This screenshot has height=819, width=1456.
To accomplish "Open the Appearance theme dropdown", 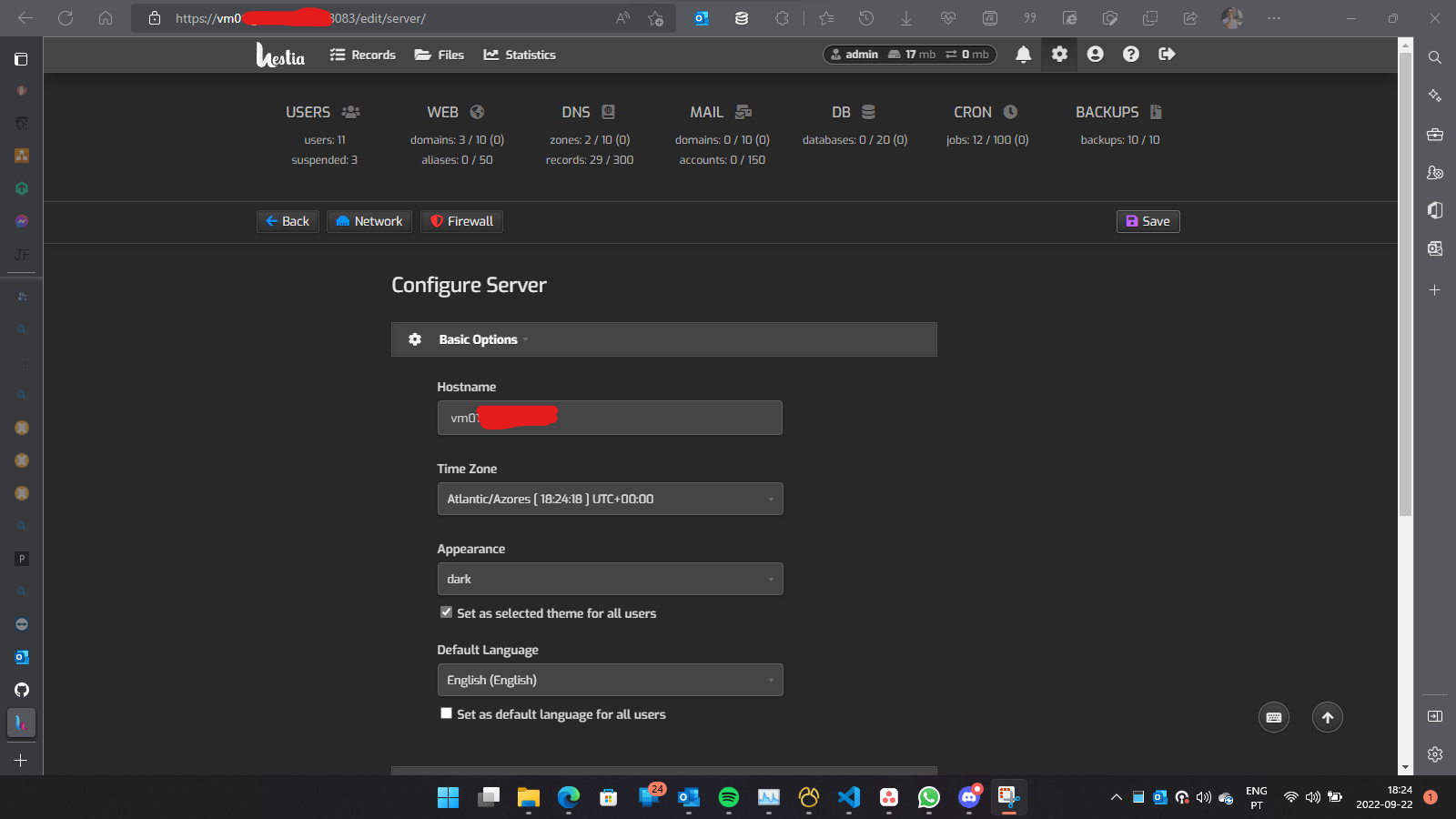I will click(x=610, y=579).
